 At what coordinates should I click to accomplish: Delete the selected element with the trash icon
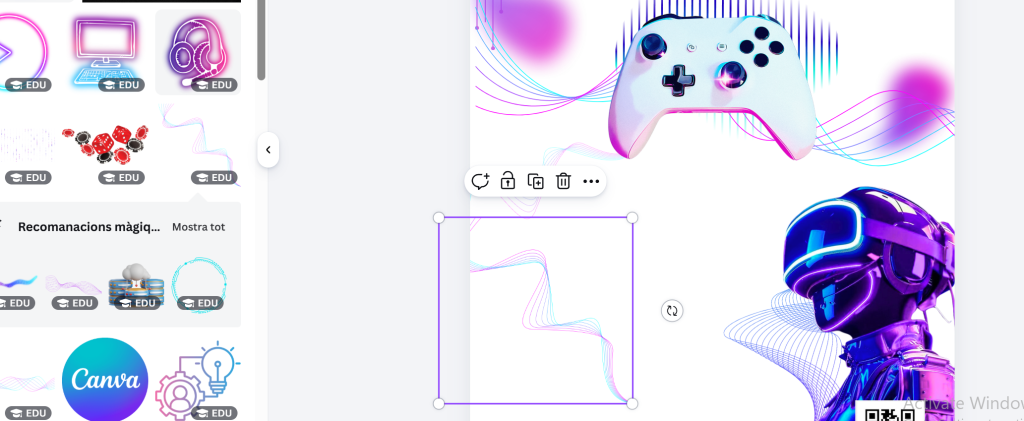(563, 181)
